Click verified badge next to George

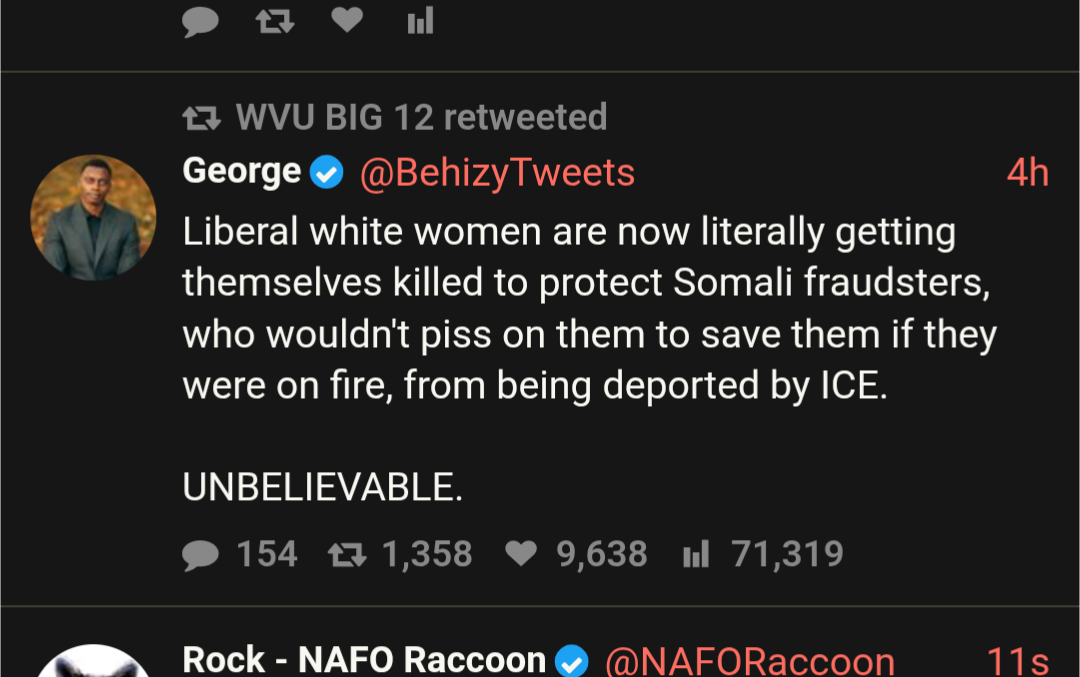pyautogui.click(x=326, y=174)
